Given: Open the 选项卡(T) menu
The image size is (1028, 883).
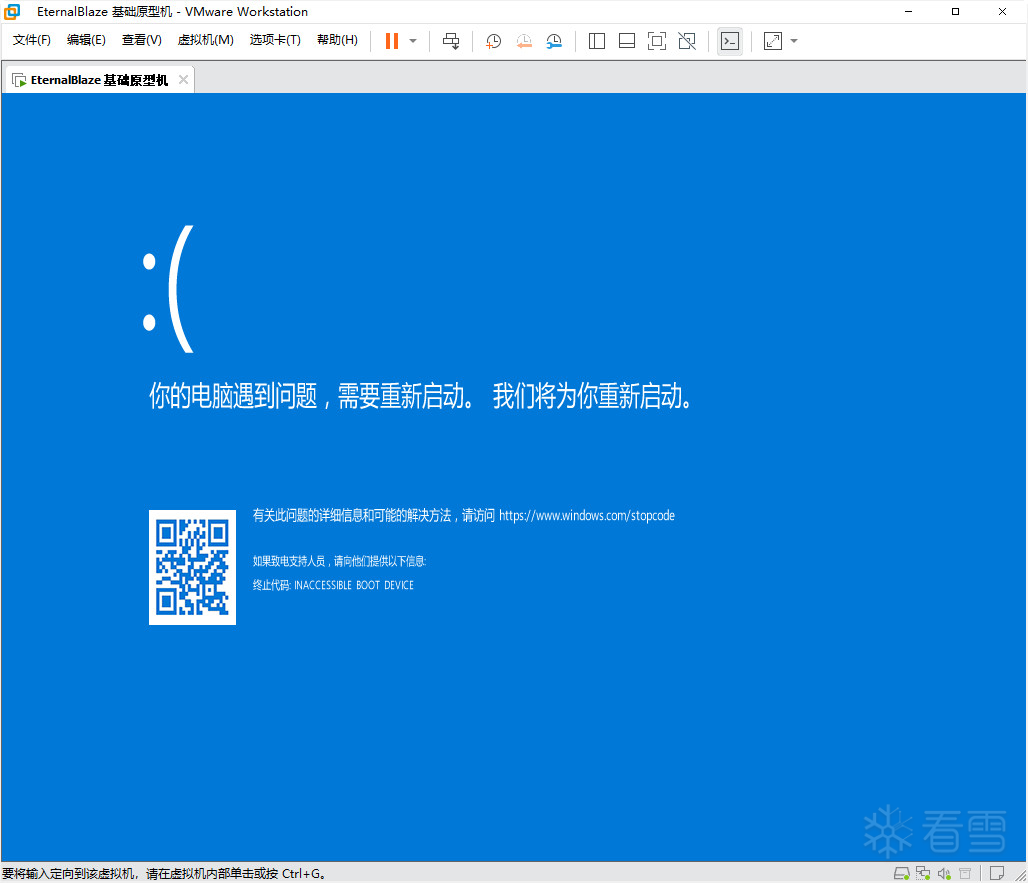Looking at the screenshot, I should (x=275, y=40).
